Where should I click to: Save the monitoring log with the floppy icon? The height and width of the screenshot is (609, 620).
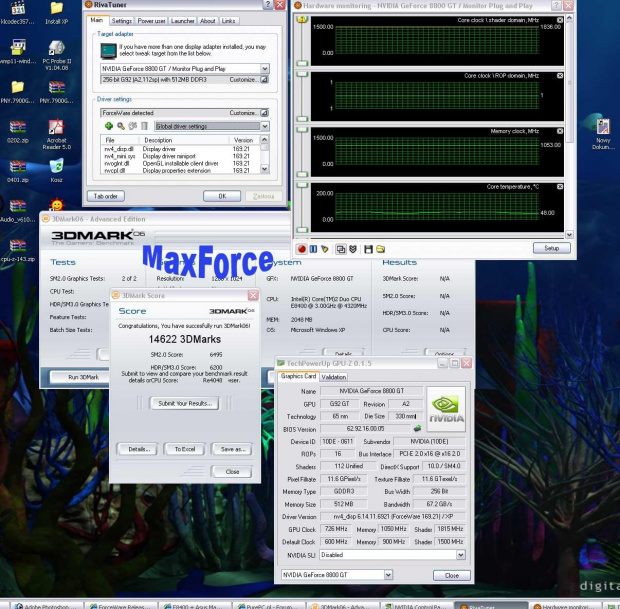click(368, 249)
